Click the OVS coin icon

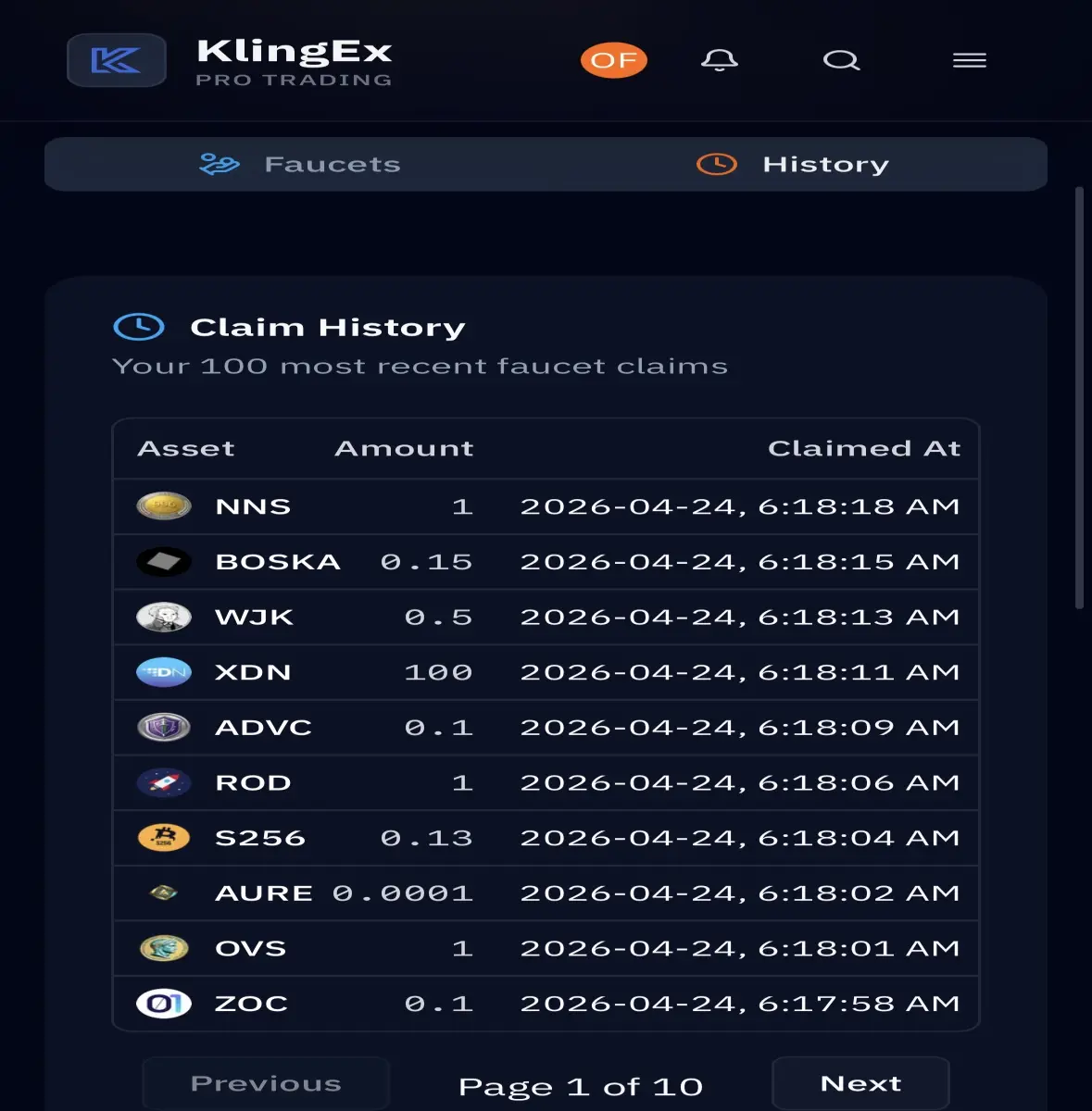(x=164, y=948)
